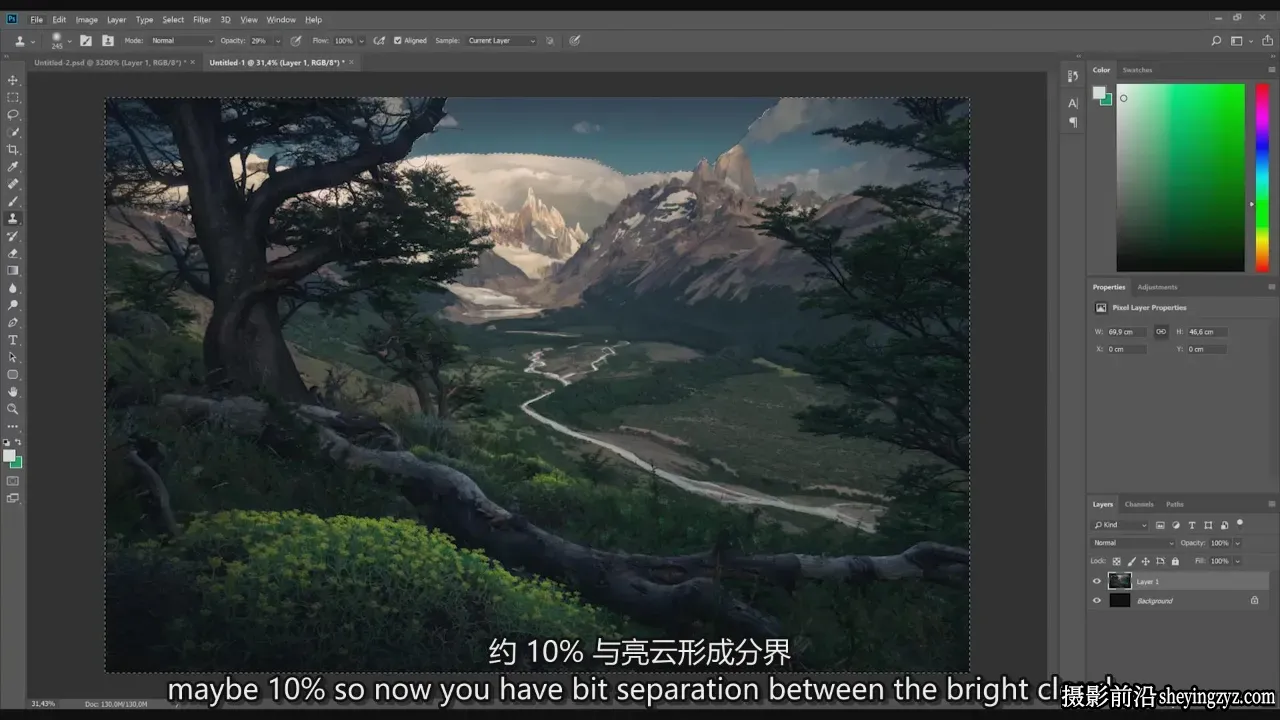The image size is (1280, 720).
Task: Switch to the Channels tab
Action: [1139, 504]
